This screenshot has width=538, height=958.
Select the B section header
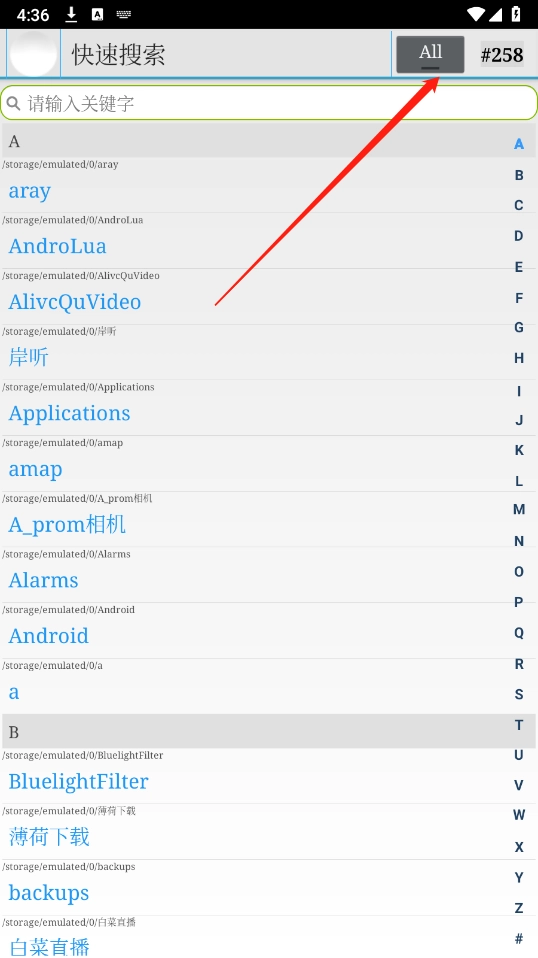269,731
